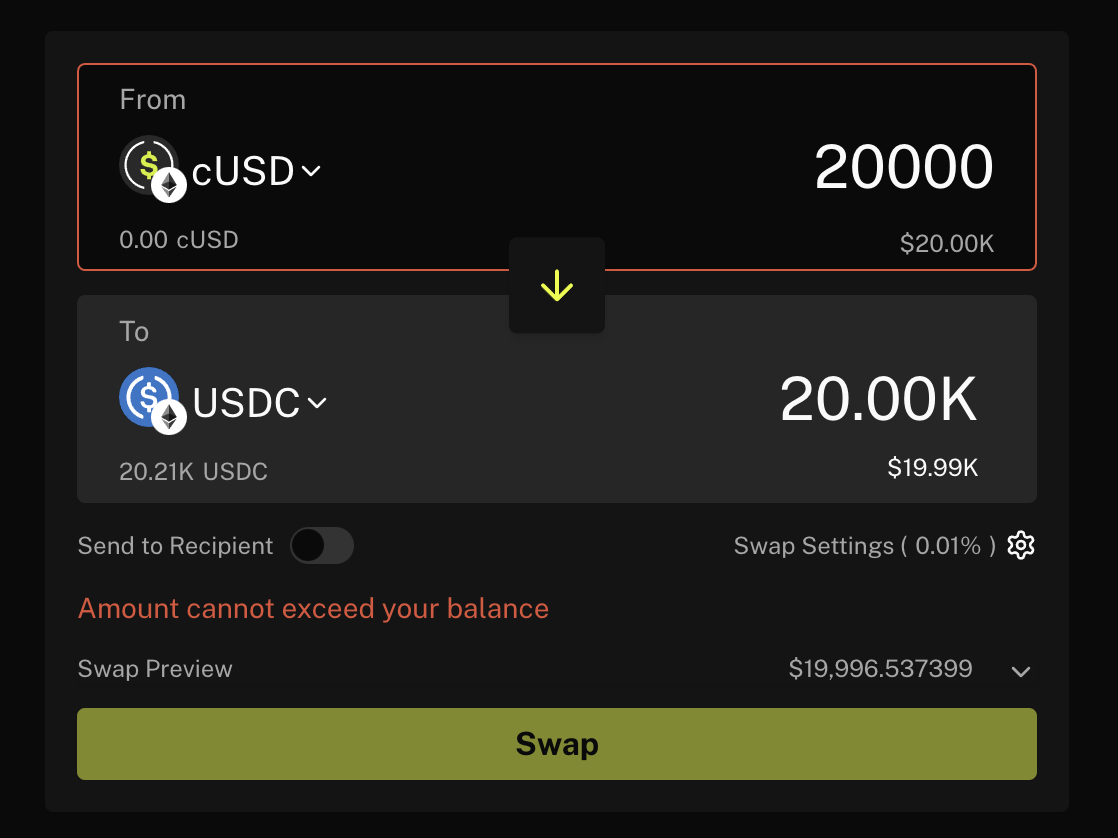Click the Send to Recipient label
Screen dimensions: 1118x838
(x=175, y=546)
